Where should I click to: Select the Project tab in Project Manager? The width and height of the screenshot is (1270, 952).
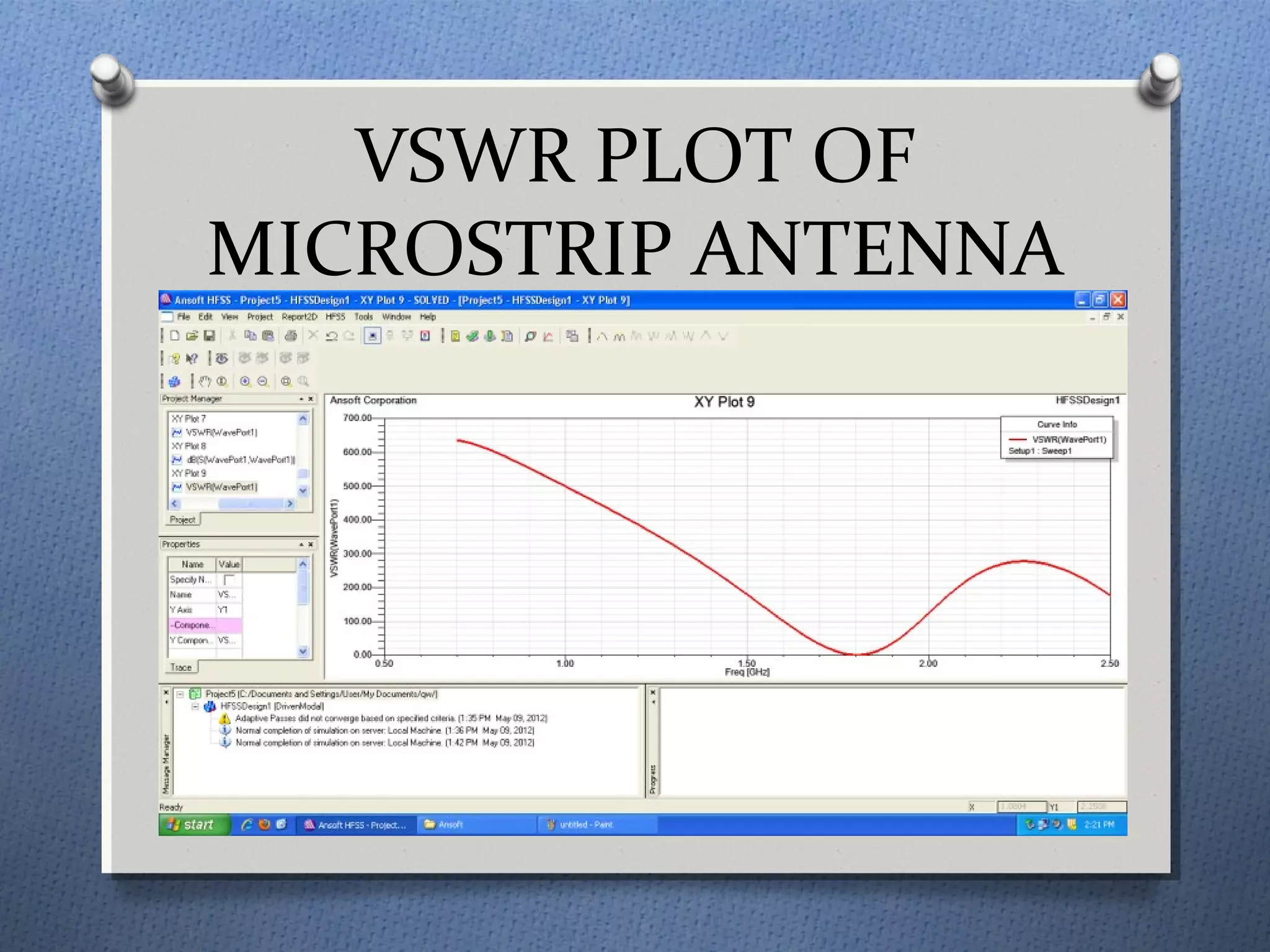(x=183, y=520)
